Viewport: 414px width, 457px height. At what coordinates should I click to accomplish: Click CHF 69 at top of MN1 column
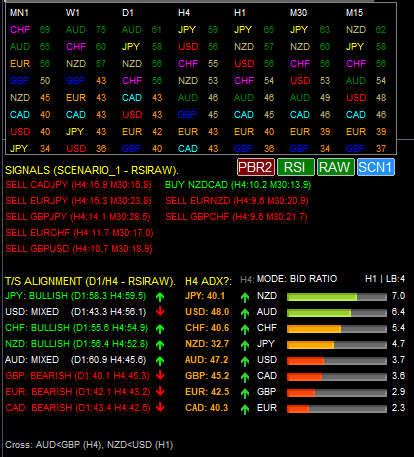pos(30,30)
